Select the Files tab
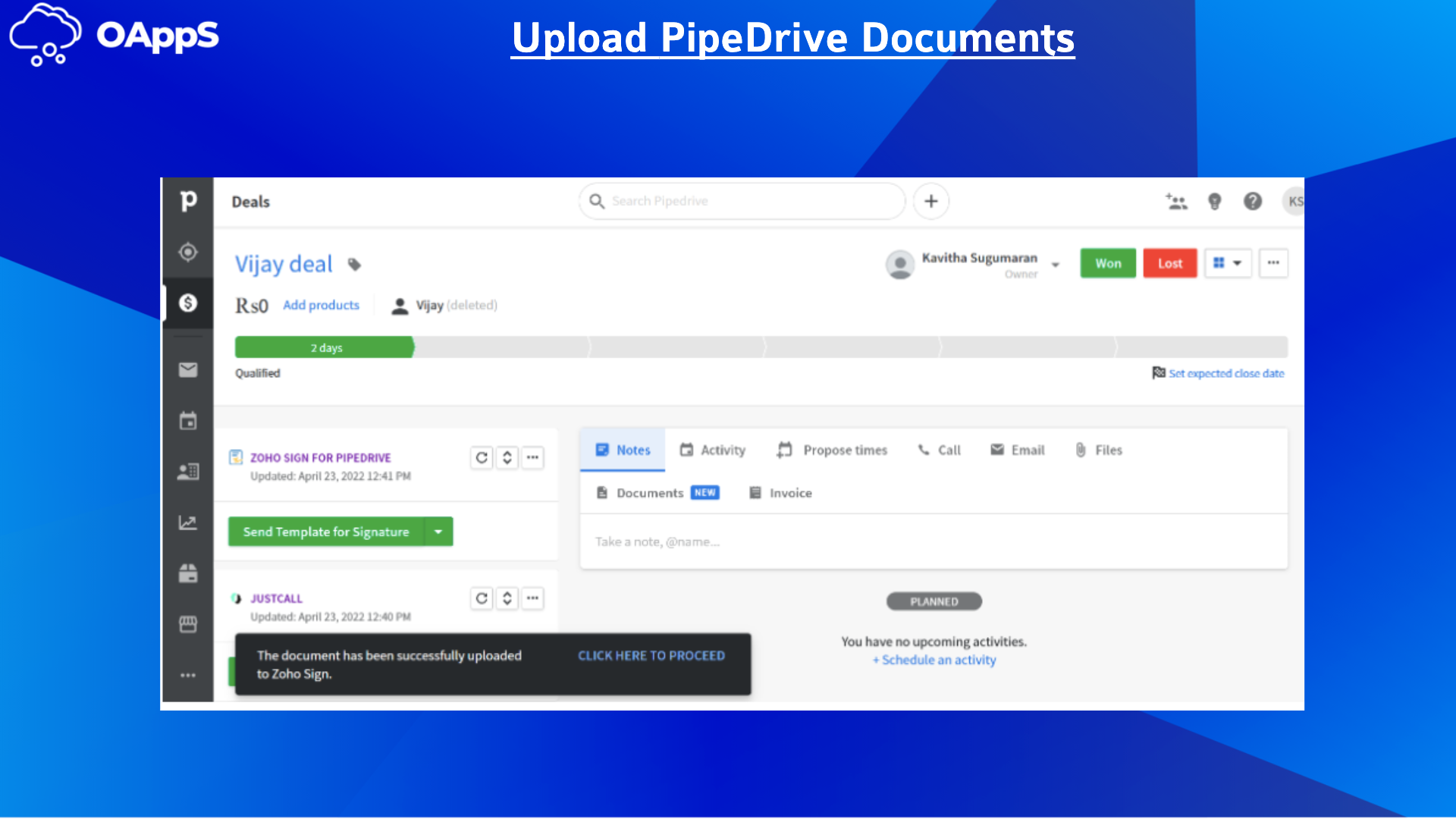The width and height of the screenshot is (1456, 819). tap(1098, 450)
